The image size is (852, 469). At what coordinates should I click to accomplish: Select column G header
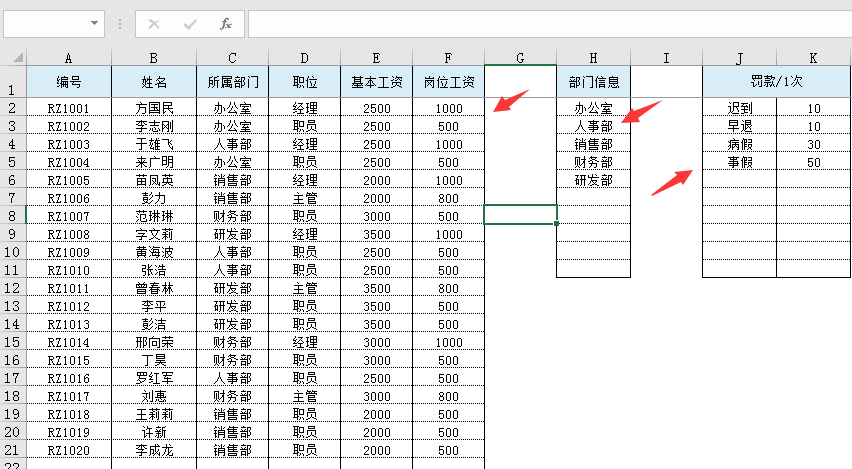(x=521, y=58)
